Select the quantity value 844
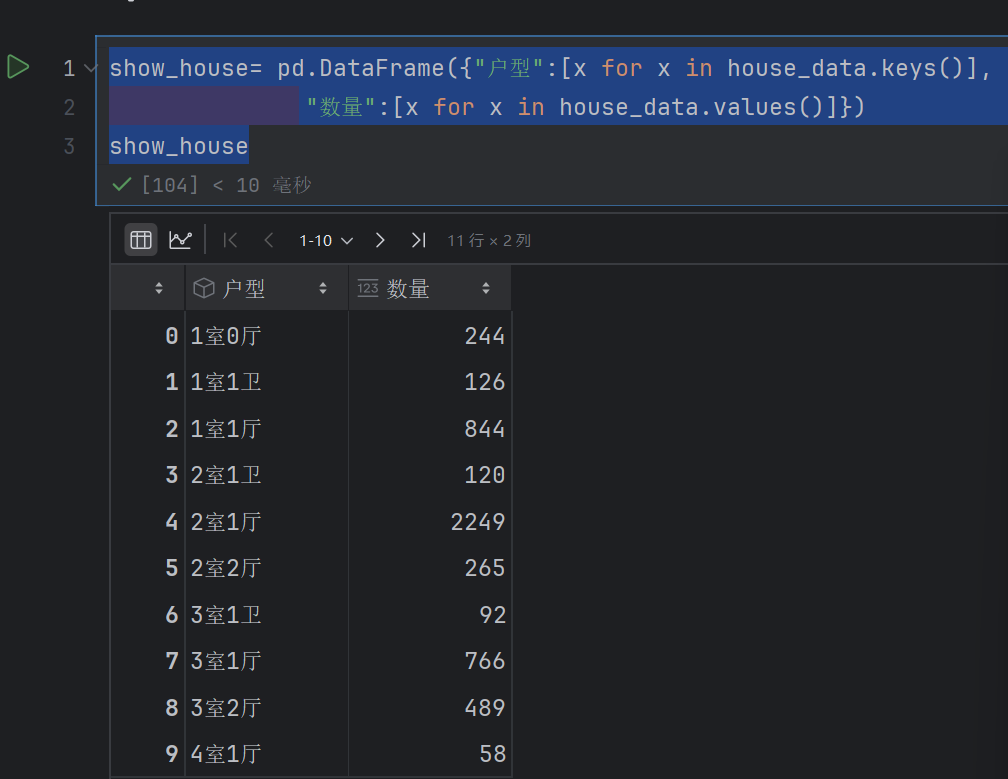The image size is (1008, 779). point(485,429)
